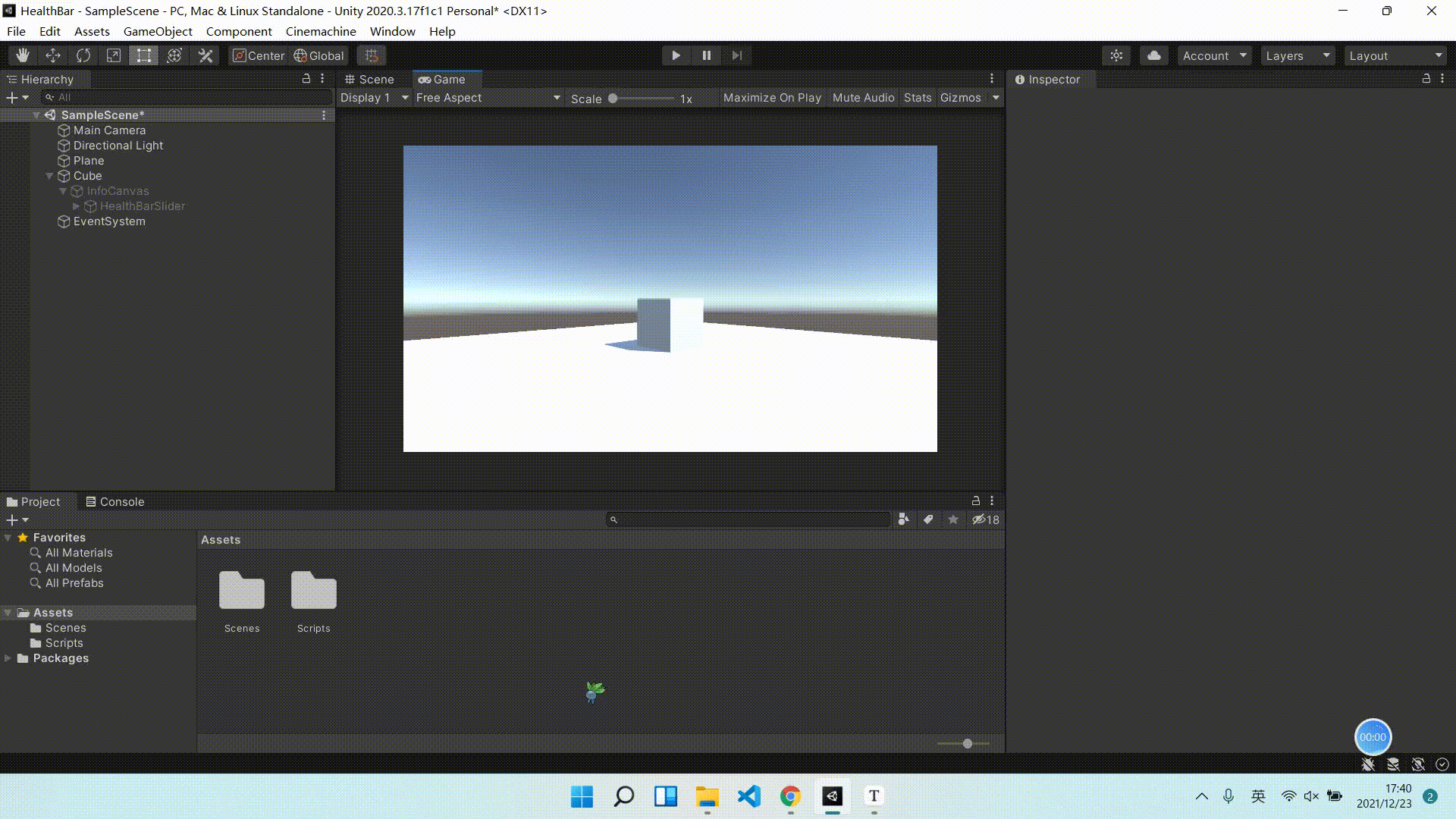This screenshot has height=819, width=1456.
Task: Expand the Packages folder
Action: [8, 658]
